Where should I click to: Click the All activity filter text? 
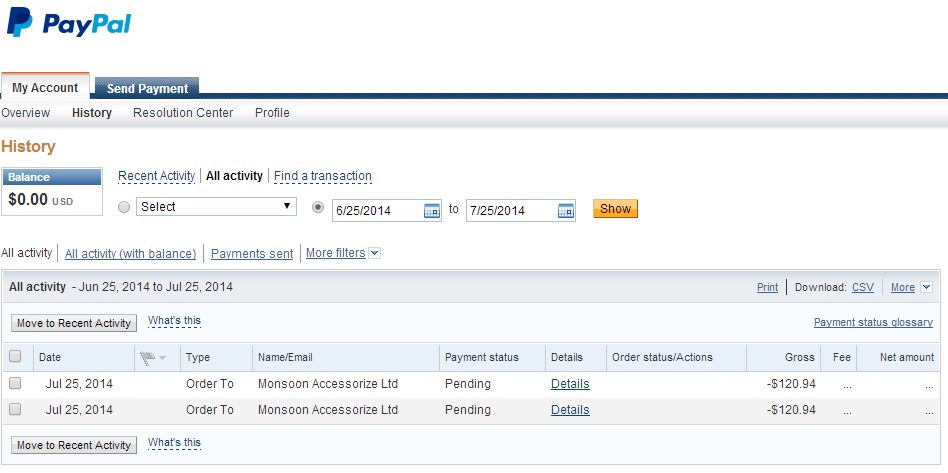click(x=27, y=253)
